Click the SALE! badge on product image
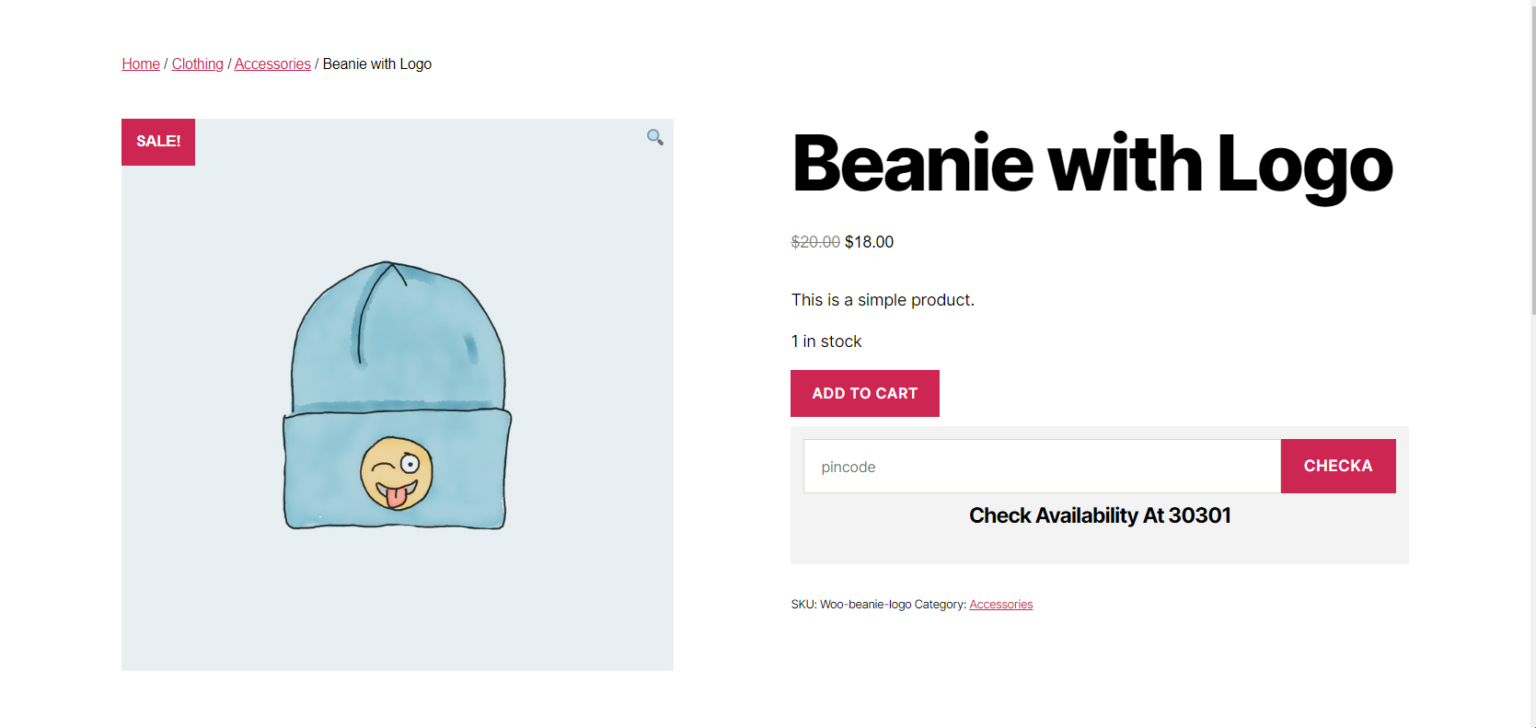Viewport: 1536px width, 728px height. click(158, 141)
